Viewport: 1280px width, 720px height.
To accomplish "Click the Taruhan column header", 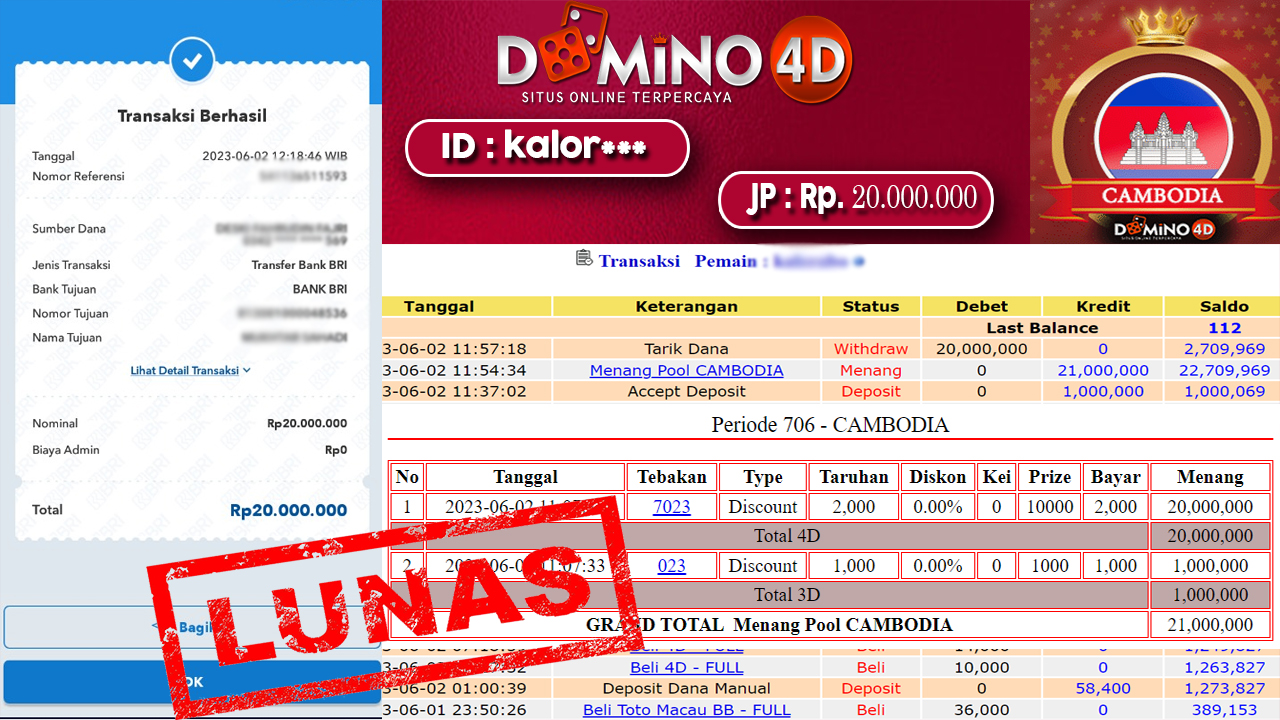I will point(854,477).
